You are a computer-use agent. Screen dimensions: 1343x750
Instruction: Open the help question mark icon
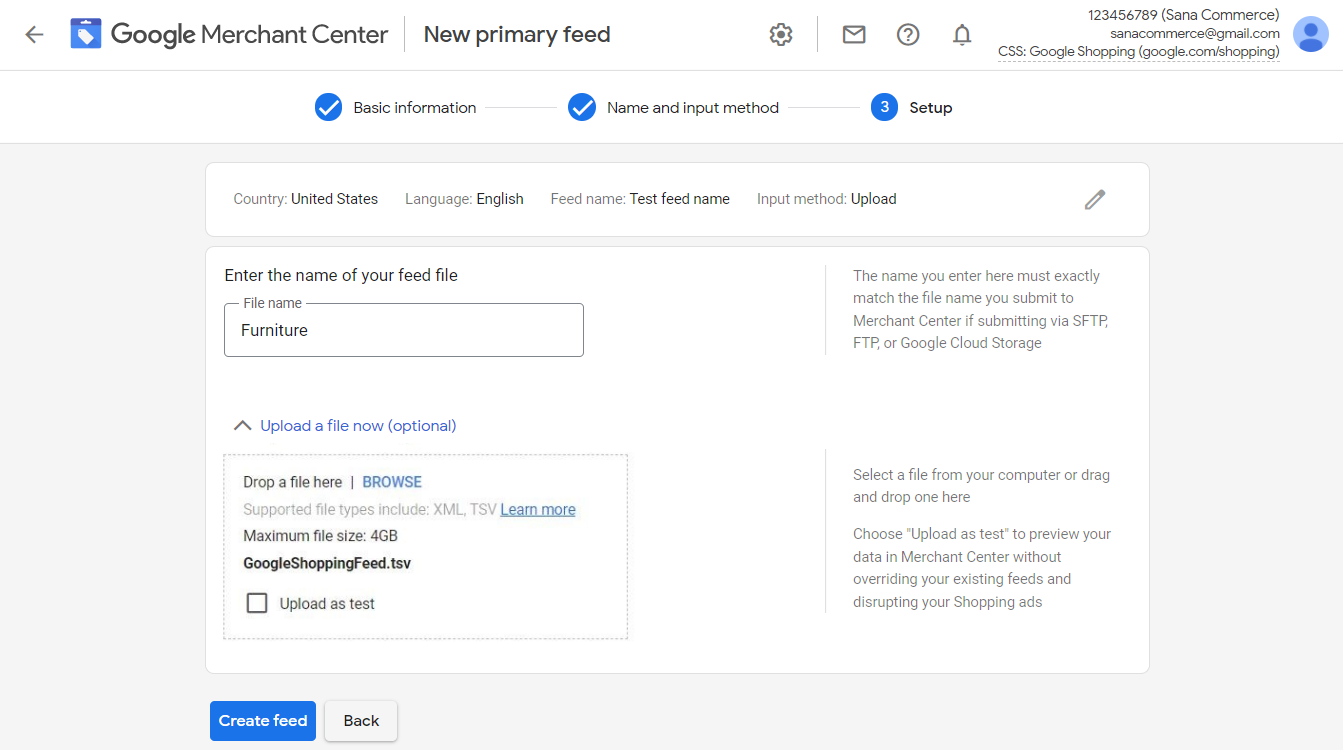point(908,35)
